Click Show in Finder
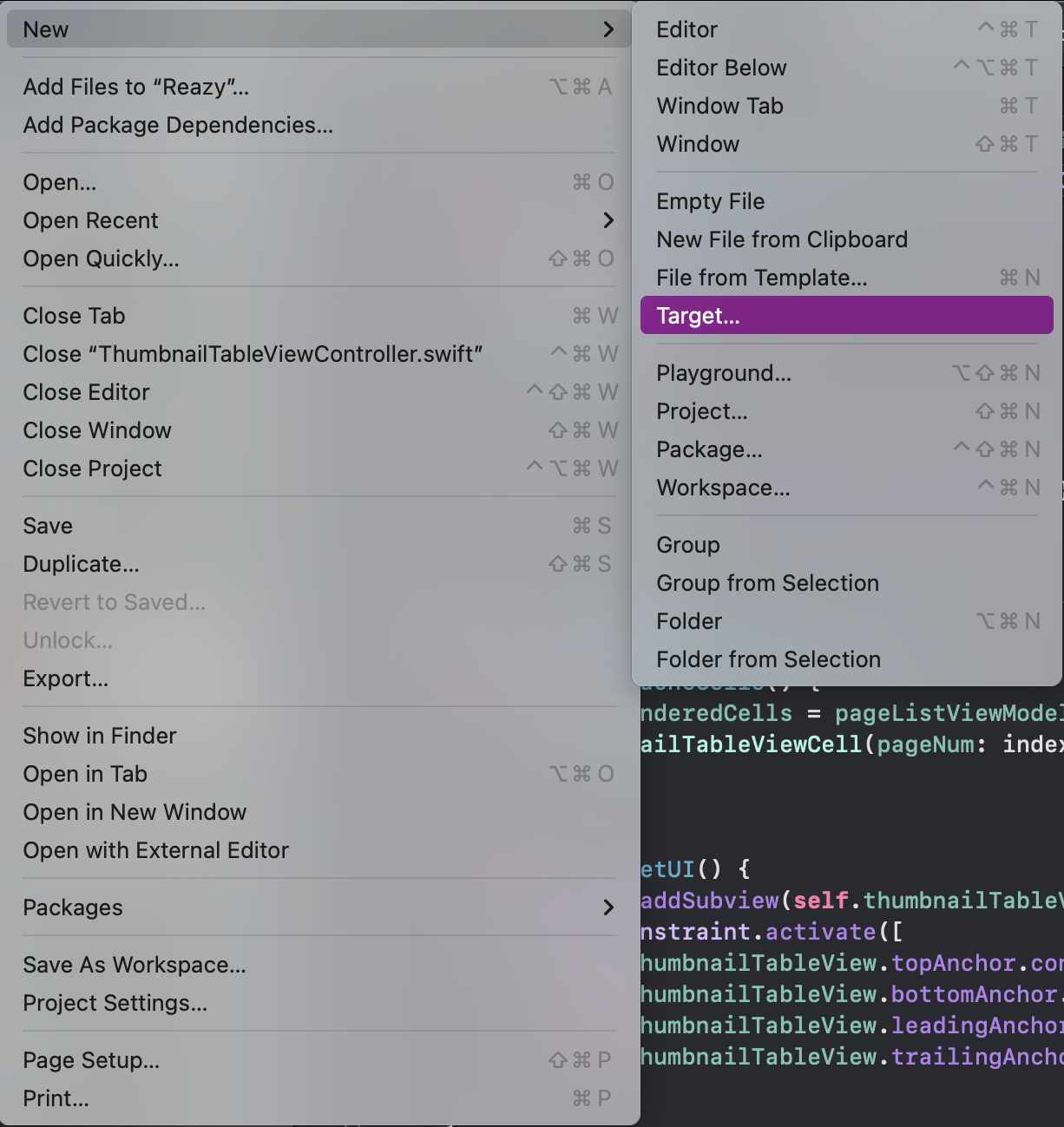 (100, 736)
